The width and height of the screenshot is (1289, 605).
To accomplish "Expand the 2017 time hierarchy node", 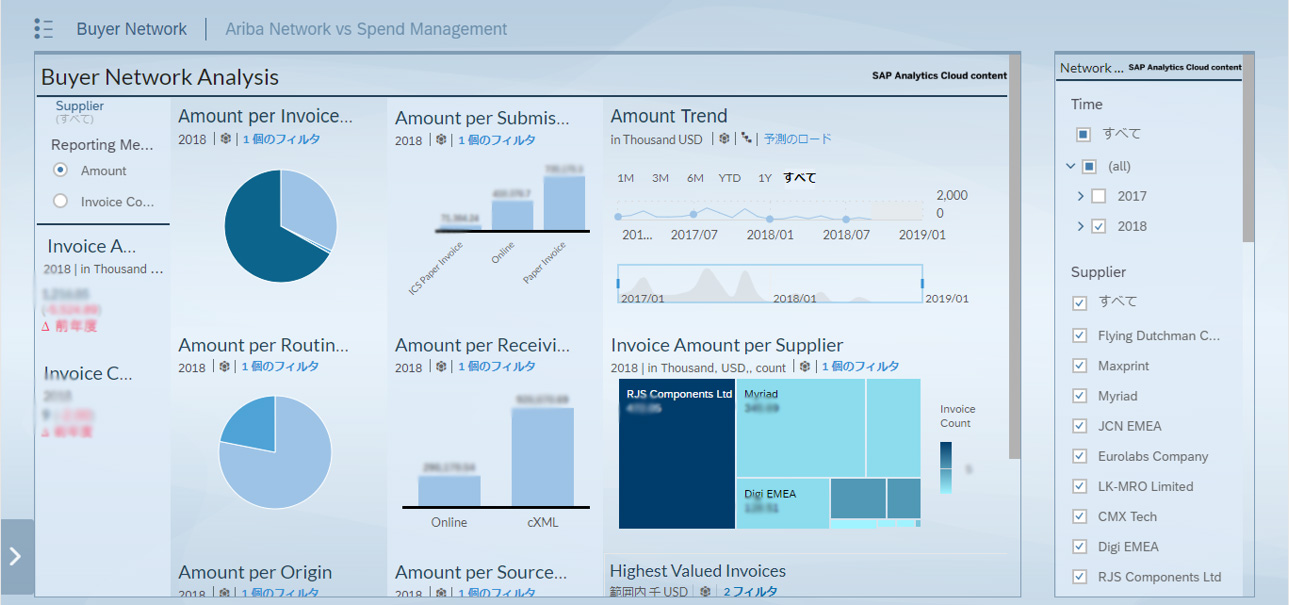I will tap(1081, 196).
